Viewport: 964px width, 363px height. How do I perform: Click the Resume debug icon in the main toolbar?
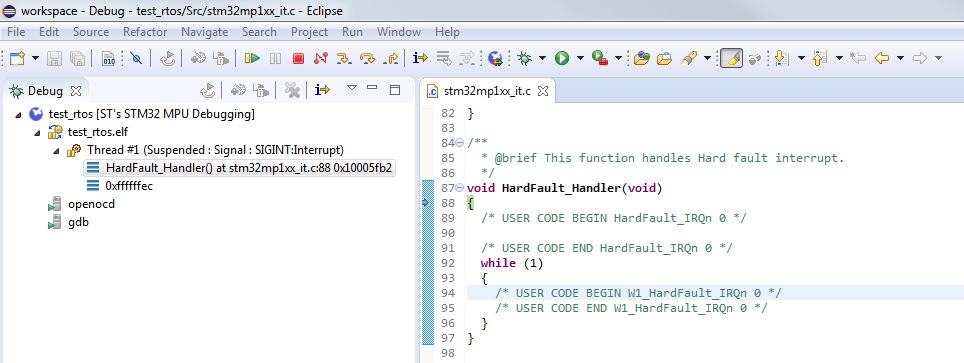[x=252, y=58]
